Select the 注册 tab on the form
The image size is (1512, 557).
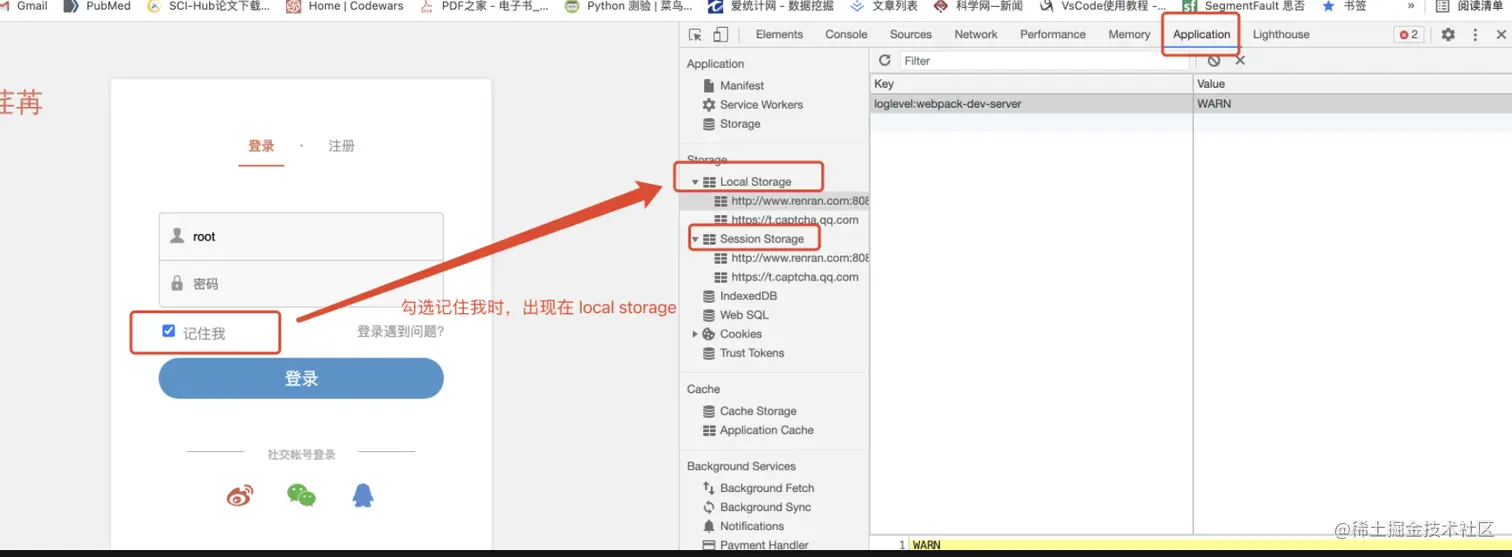(x=342, y=146)
